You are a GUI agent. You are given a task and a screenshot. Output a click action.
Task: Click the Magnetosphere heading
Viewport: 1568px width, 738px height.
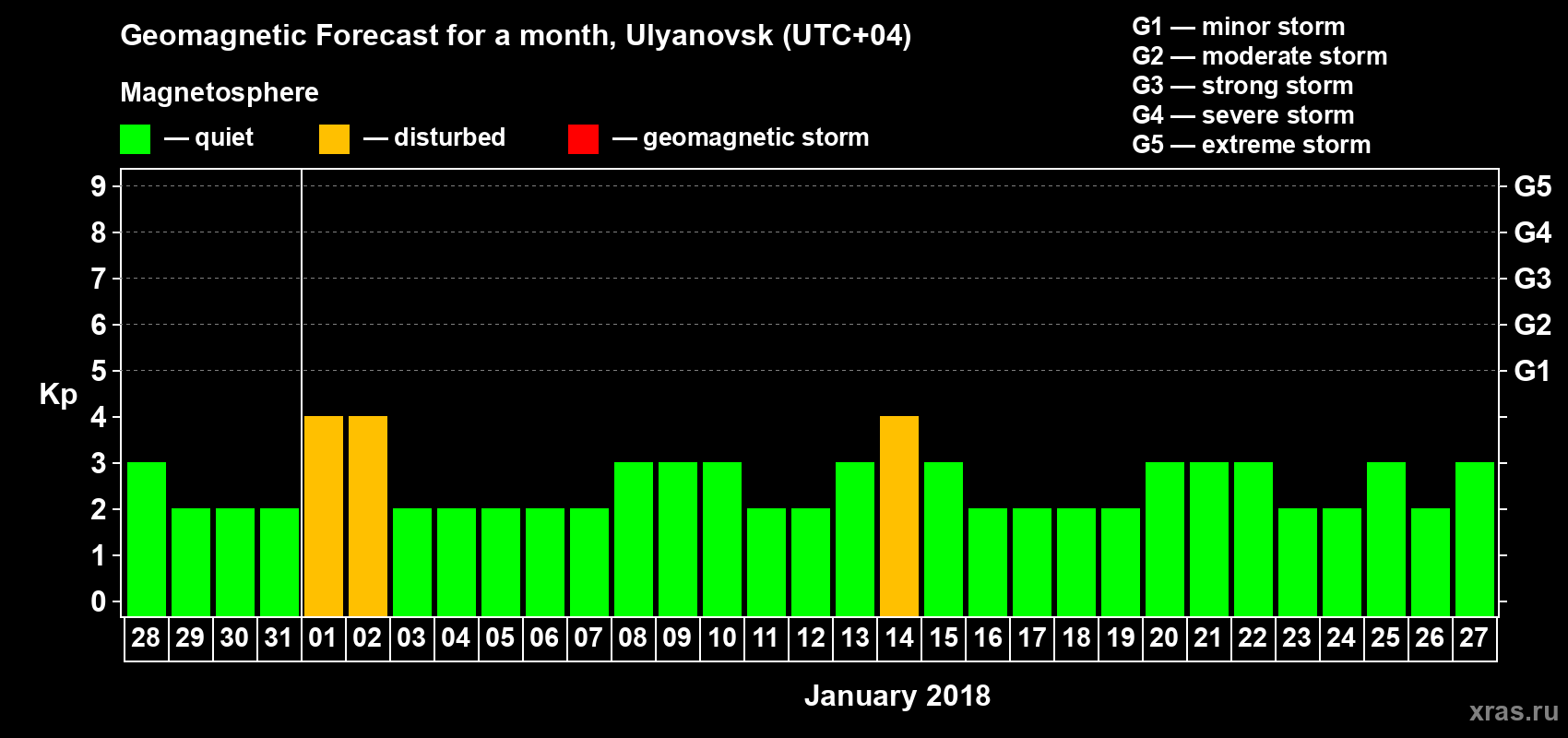[220, 92]
